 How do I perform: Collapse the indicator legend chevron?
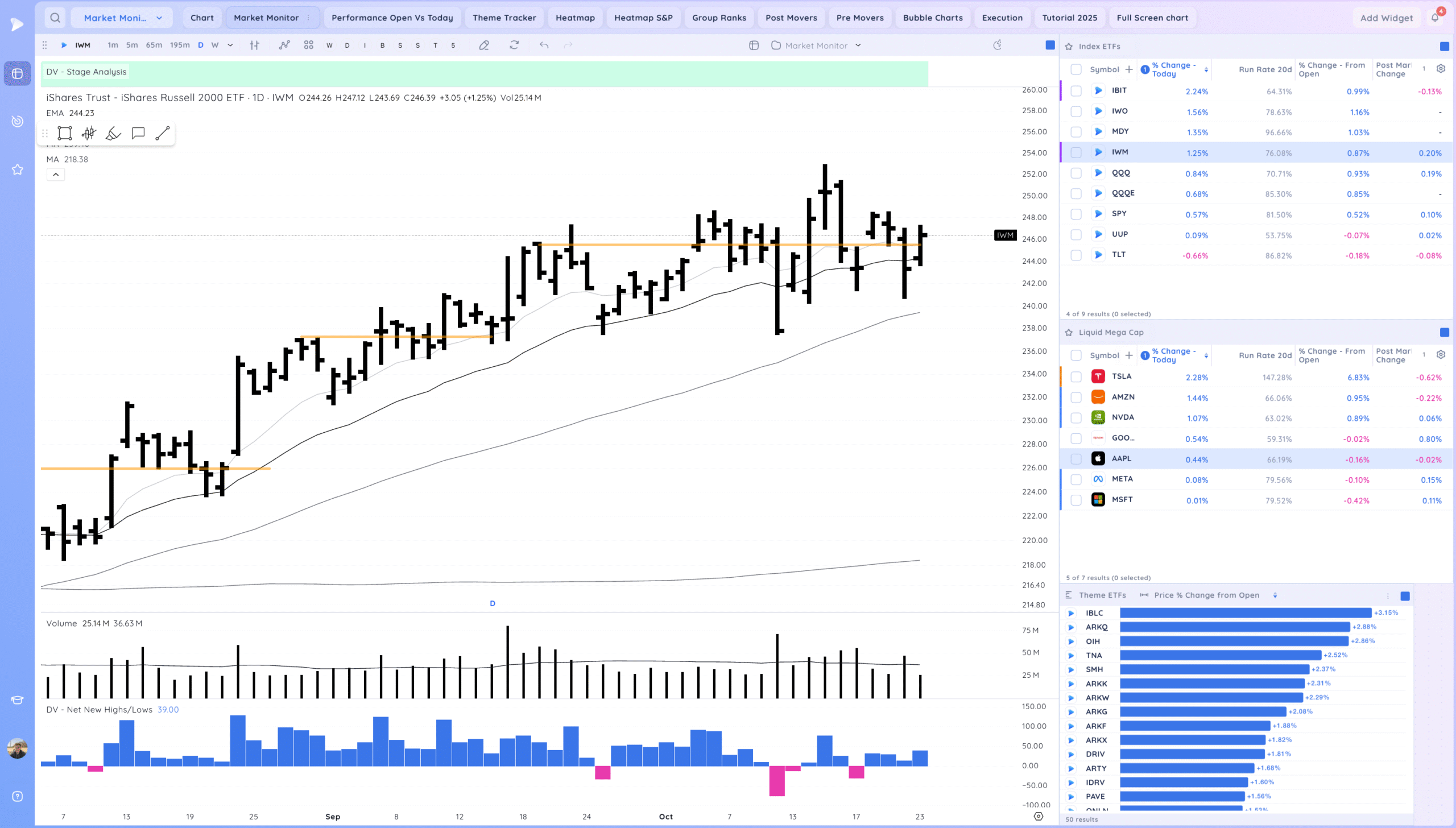(x=56, y=175)
